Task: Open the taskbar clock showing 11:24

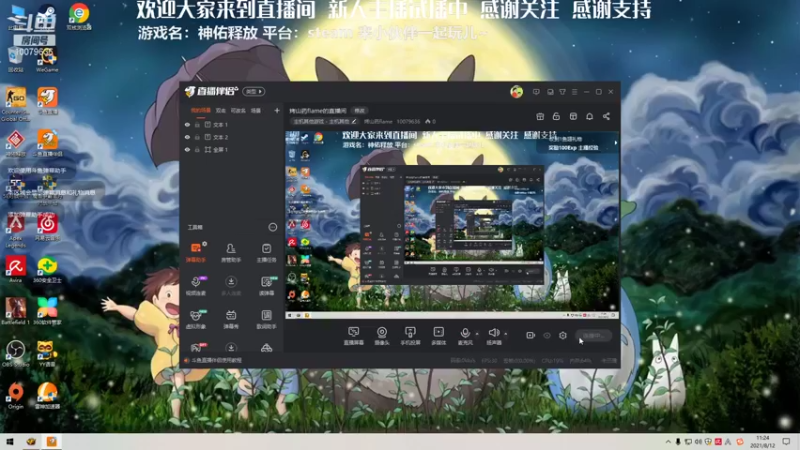Action: click(762, 442)
